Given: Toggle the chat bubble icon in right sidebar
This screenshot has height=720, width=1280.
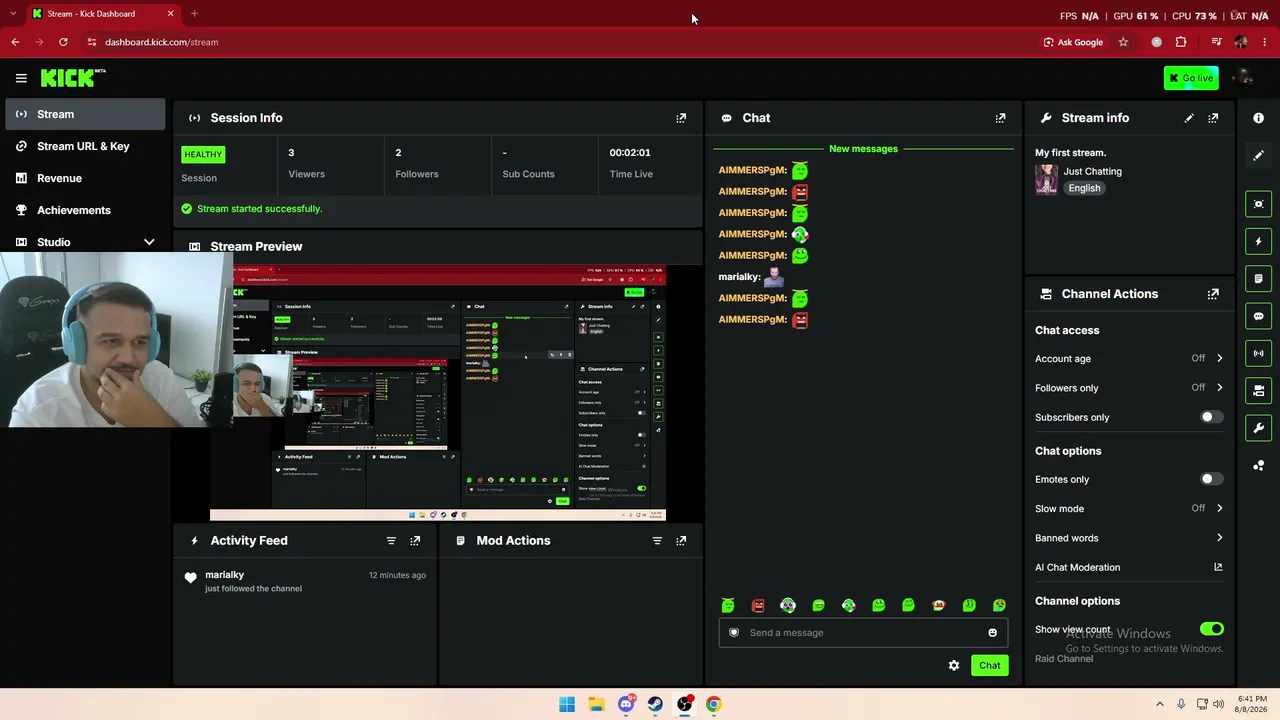Looking at the screenshot, I should (x=1259, y=316).
